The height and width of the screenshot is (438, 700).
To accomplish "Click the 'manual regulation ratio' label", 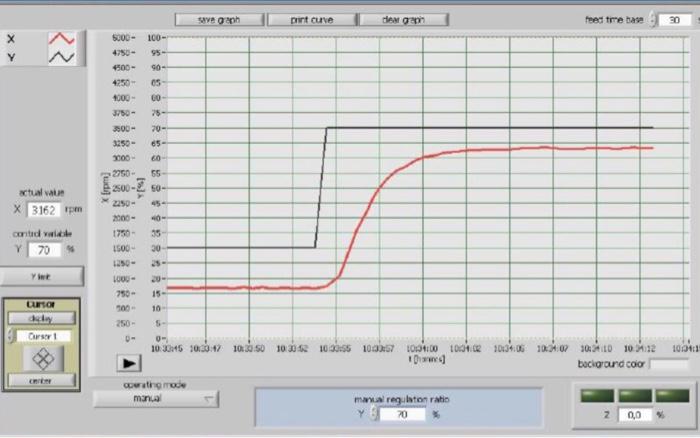I will click(402, 399).
